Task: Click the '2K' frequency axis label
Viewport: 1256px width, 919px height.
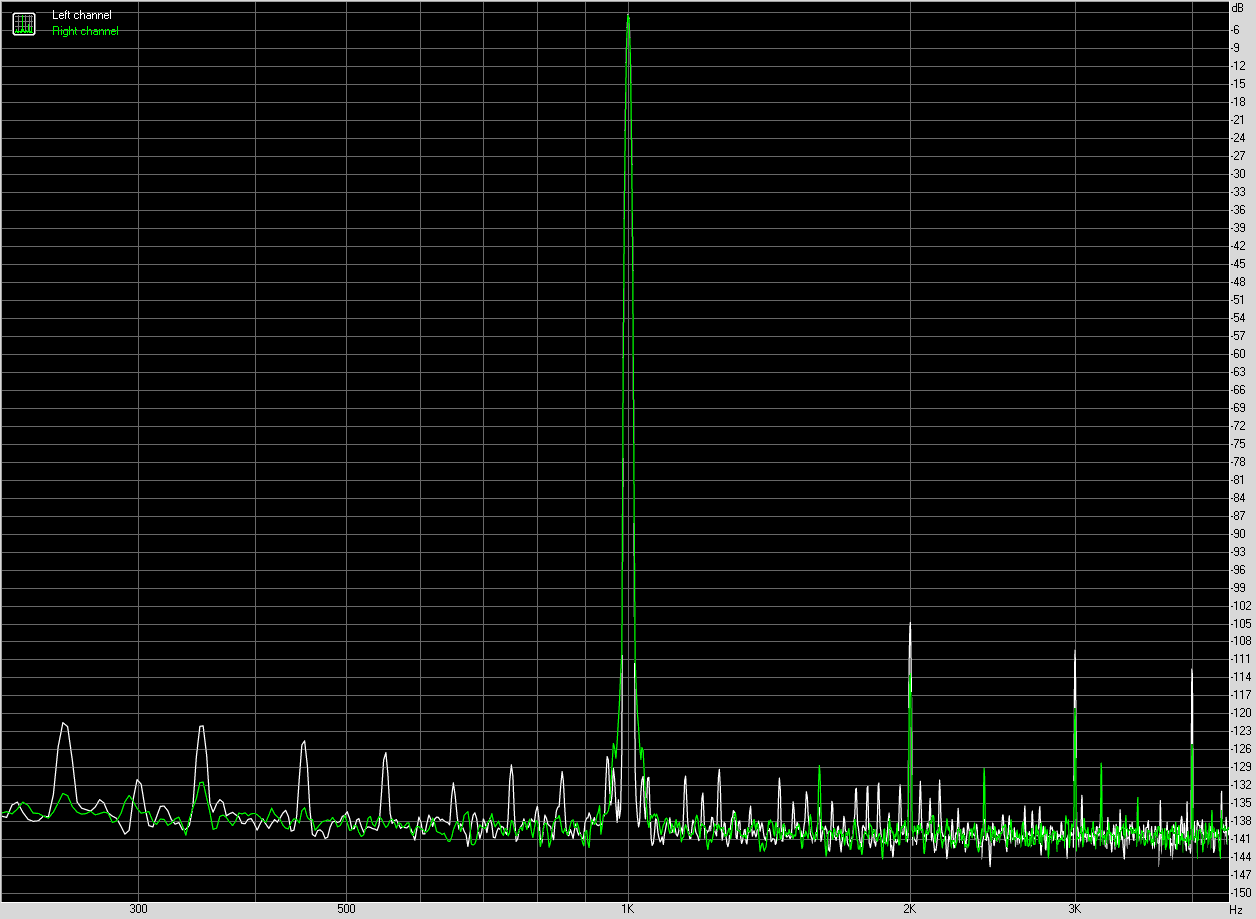Action: point(910,909)
